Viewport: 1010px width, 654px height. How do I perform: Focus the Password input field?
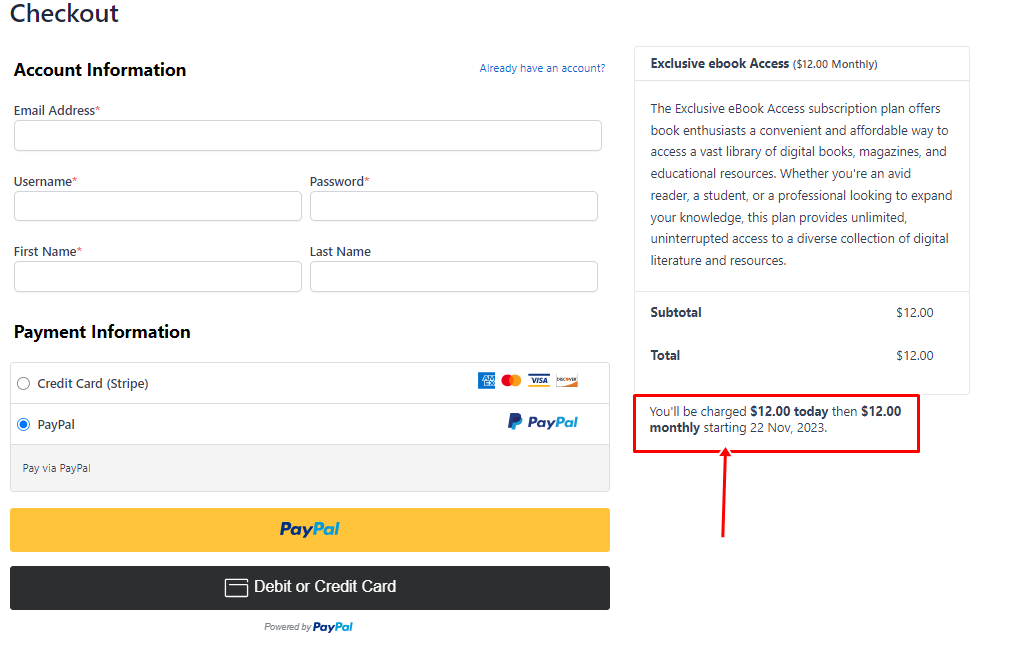tap(454, 206)
